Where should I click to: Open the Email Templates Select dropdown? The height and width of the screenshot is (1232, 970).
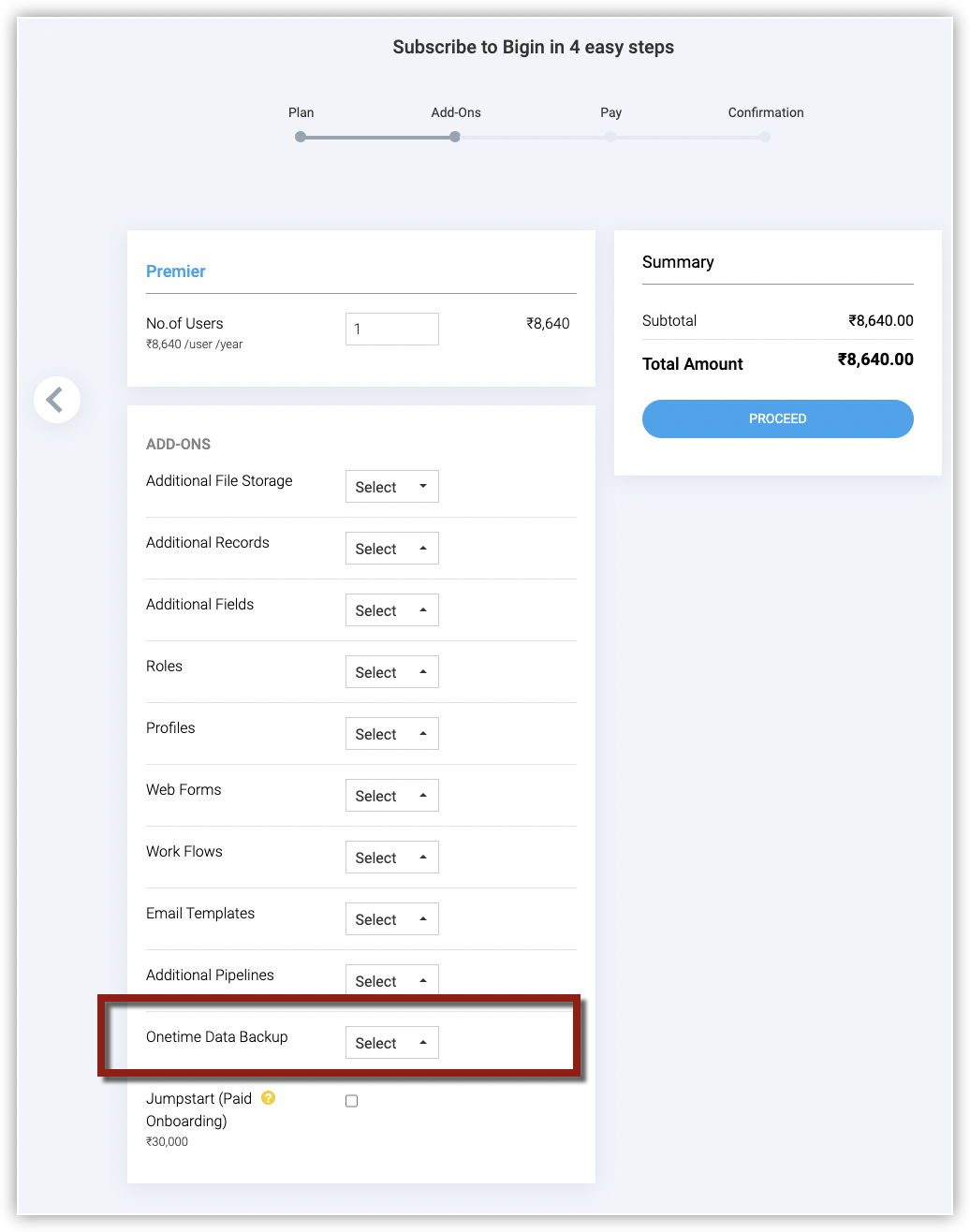391,919
